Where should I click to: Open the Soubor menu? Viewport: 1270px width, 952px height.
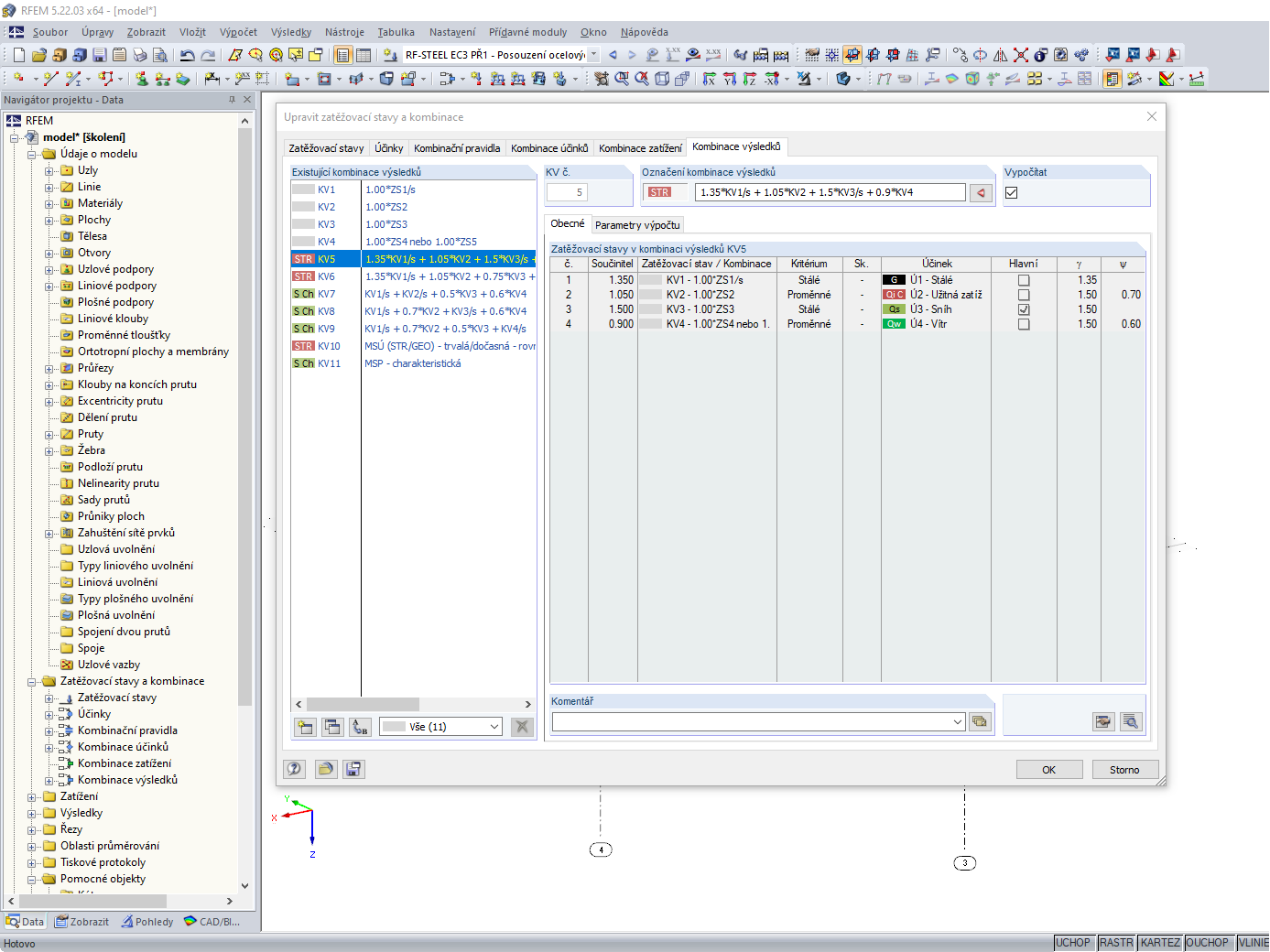(x=50, y=32)
